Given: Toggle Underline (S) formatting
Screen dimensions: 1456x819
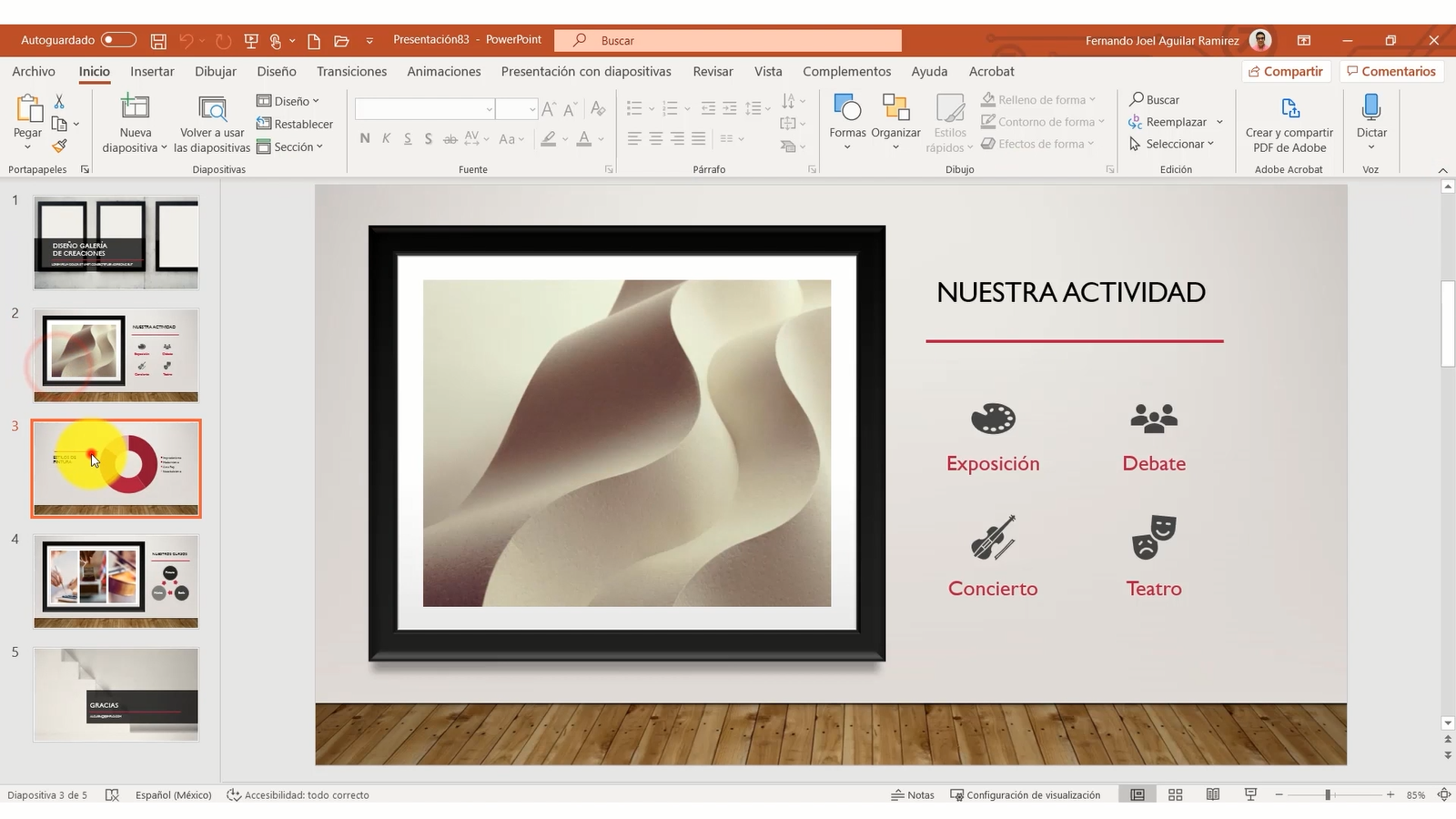Looking at the screenshot, I should point(407,138).
